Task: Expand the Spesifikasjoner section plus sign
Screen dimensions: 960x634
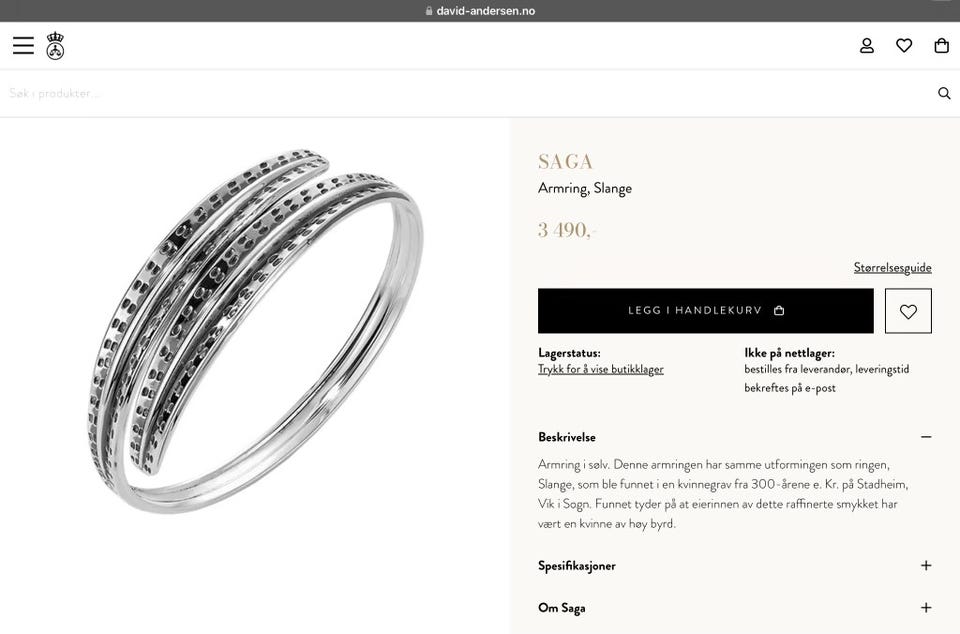Action: tap(926, 565)
